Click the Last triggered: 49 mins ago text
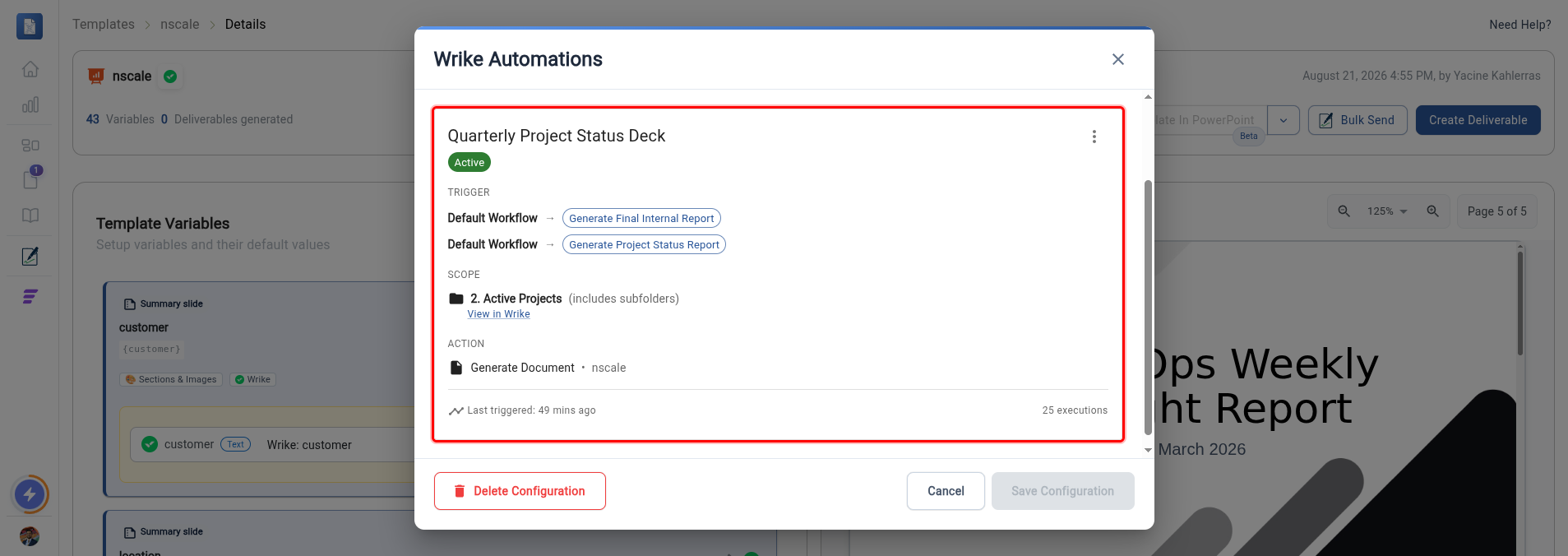The width and height of the screenshot is (1568, 556). tap(531, 410)
